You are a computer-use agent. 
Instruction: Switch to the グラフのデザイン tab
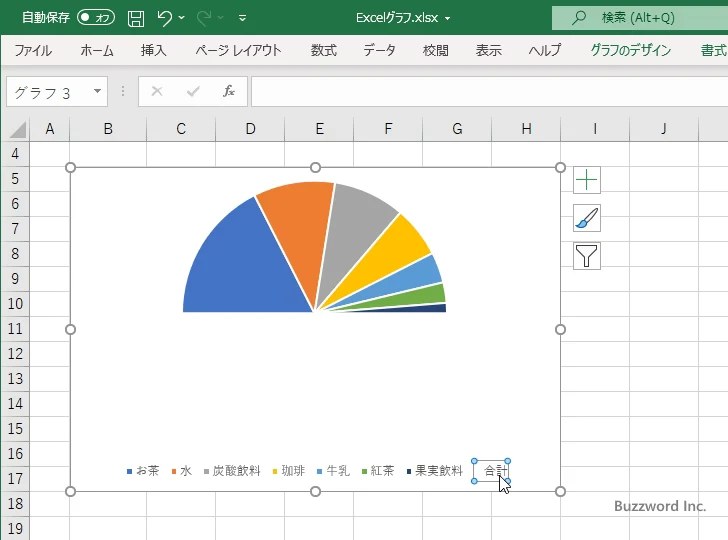630,50
